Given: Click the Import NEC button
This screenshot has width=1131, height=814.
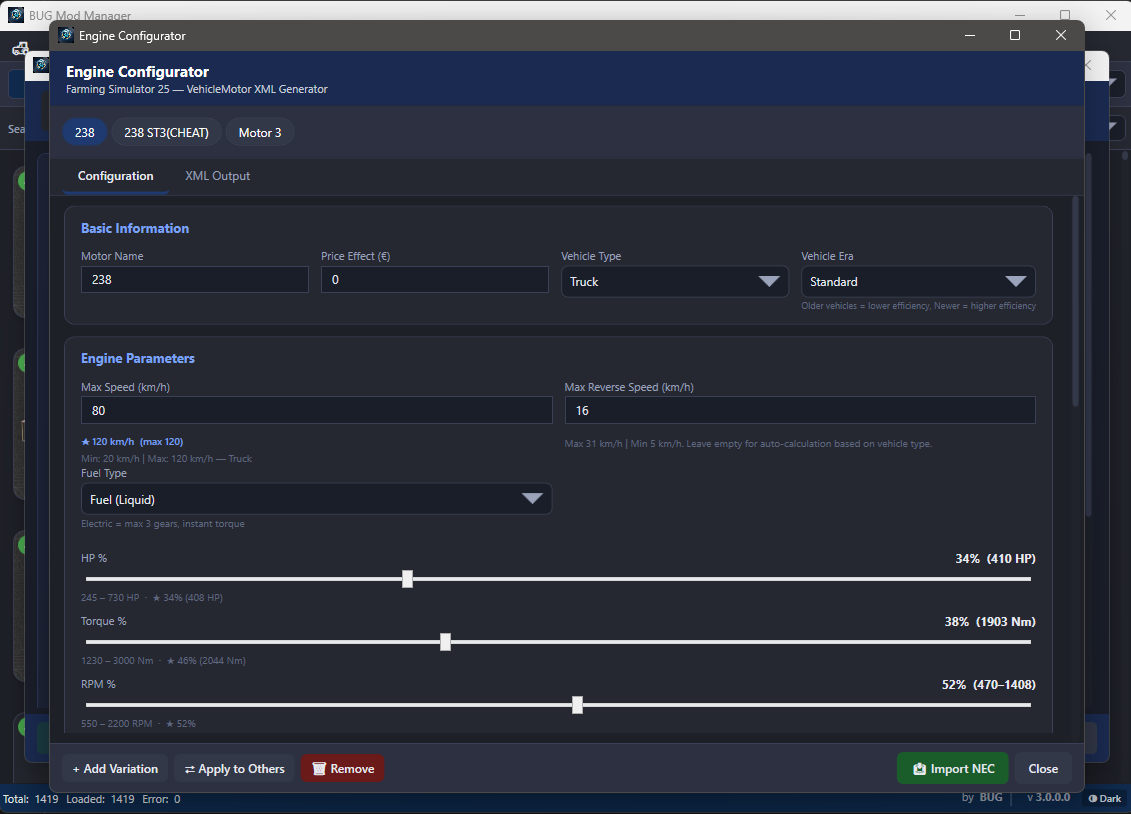Looking at the screenshot, I should click(952, 769).
